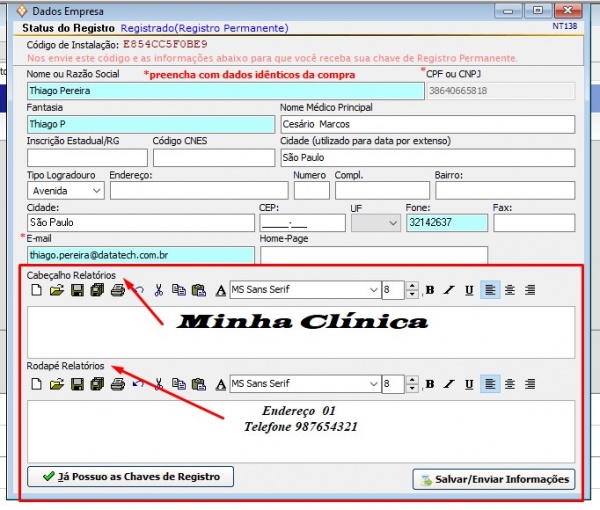Select center alignment in Cabeçalho toolbar
The width and height of the screenshot is (600, 510).
pos(510,290)
